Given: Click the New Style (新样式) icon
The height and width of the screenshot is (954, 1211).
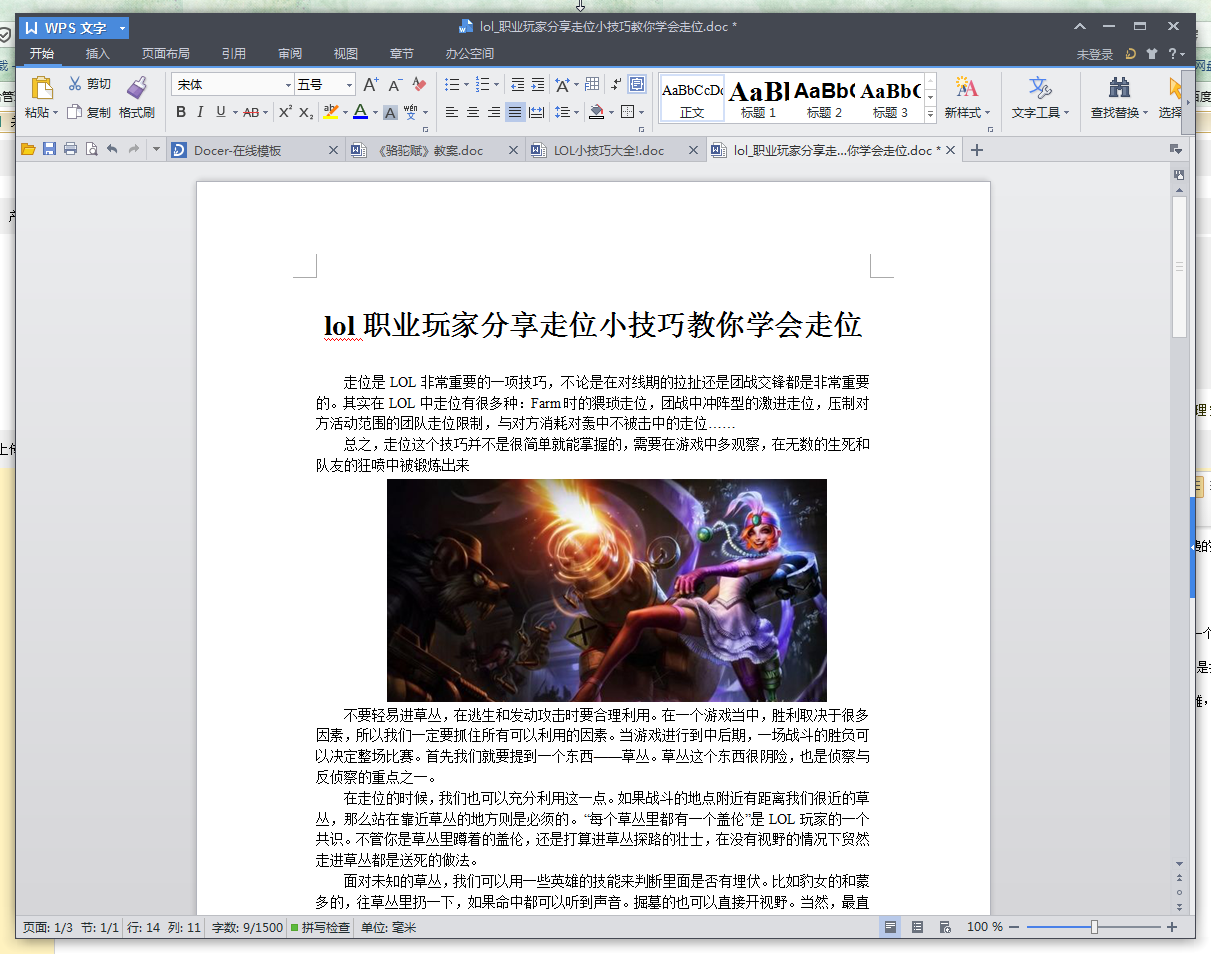Looking at the screenshot, I should 966,88.
